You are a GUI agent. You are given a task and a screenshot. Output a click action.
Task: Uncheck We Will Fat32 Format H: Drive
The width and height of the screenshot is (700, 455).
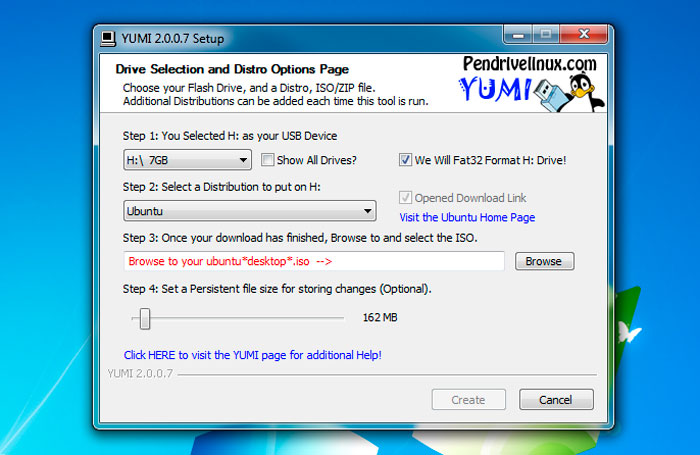(x=405, y=160)
